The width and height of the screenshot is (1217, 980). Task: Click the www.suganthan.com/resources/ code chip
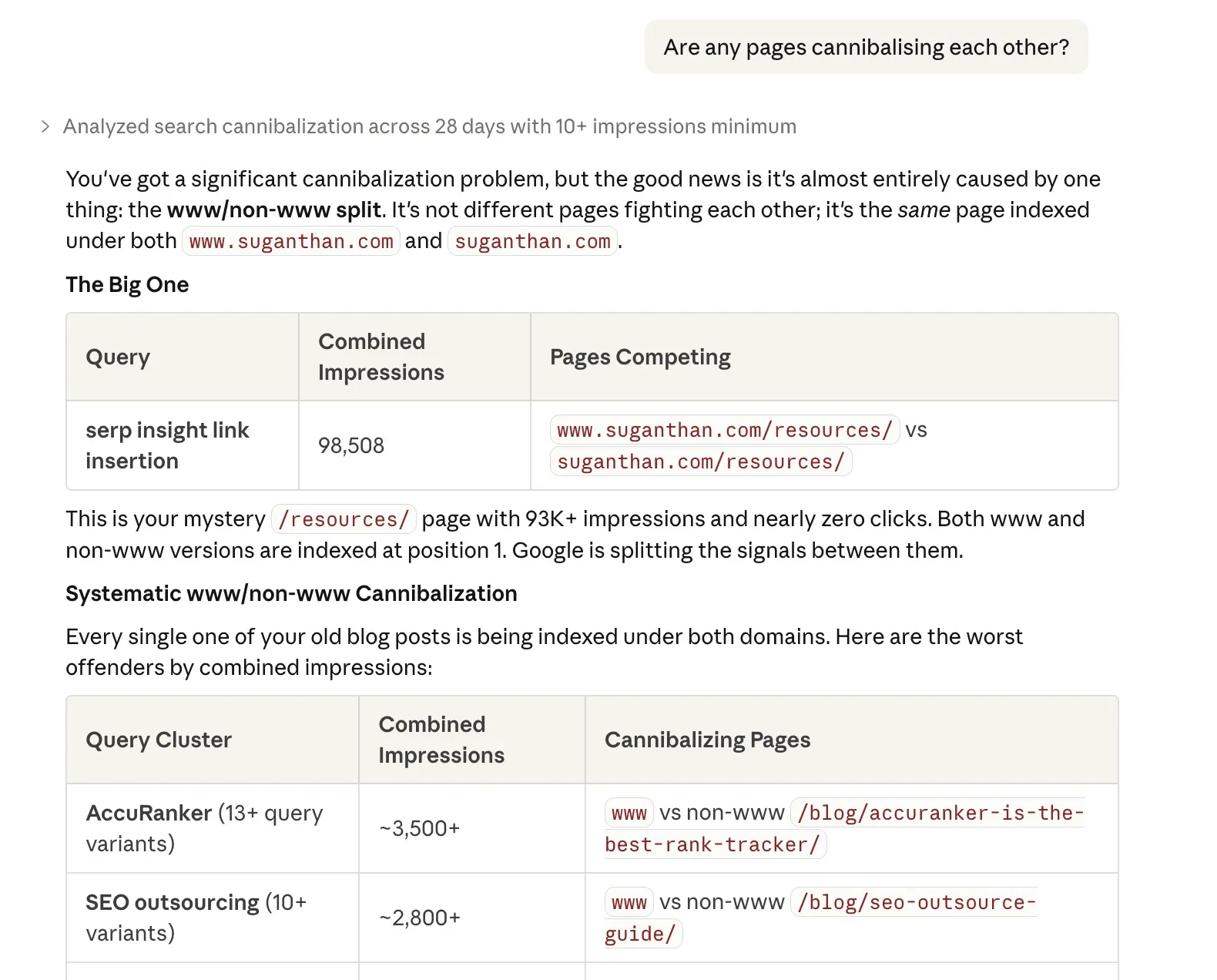click(724, 430)
